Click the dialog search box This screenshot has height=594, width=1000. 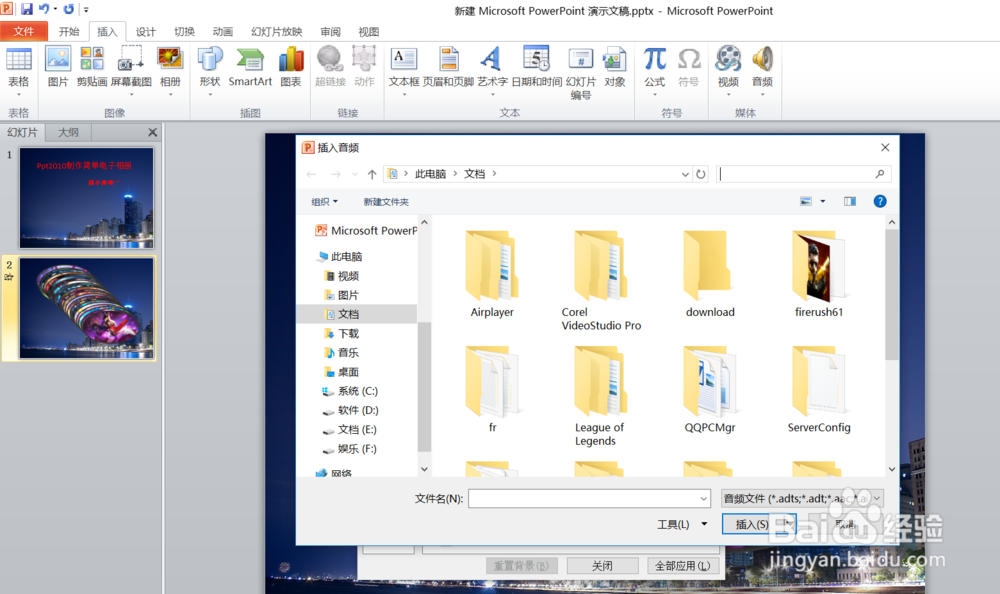click(x=803, y=174)
